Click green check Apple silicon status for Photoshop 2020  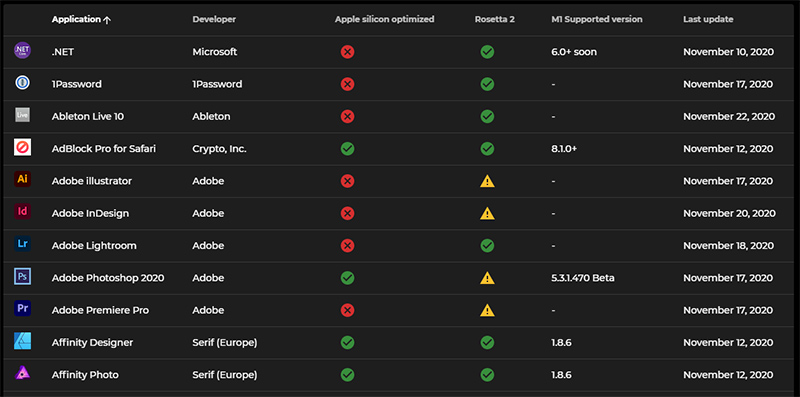347,278
